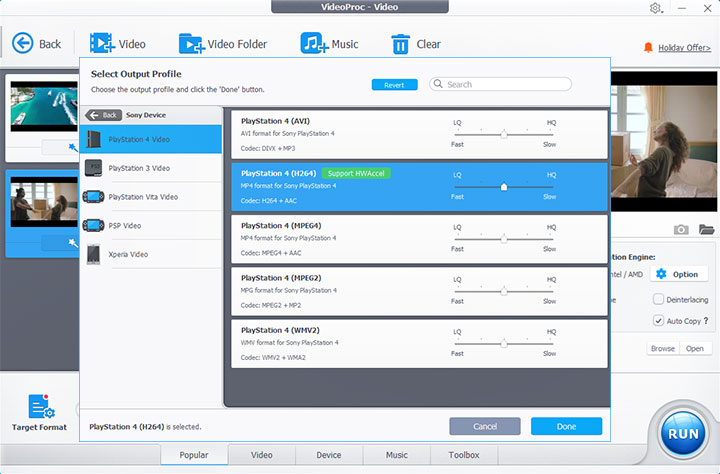Open the settings gear in the title bar
Image resolution: width=720 pixels, height=474 pixels.
[x=655, y=8]
